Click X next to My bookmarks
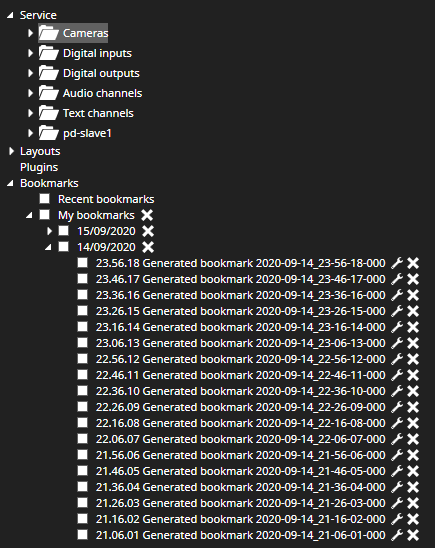The height and width of the screenshot is (548, 435). 147,215
